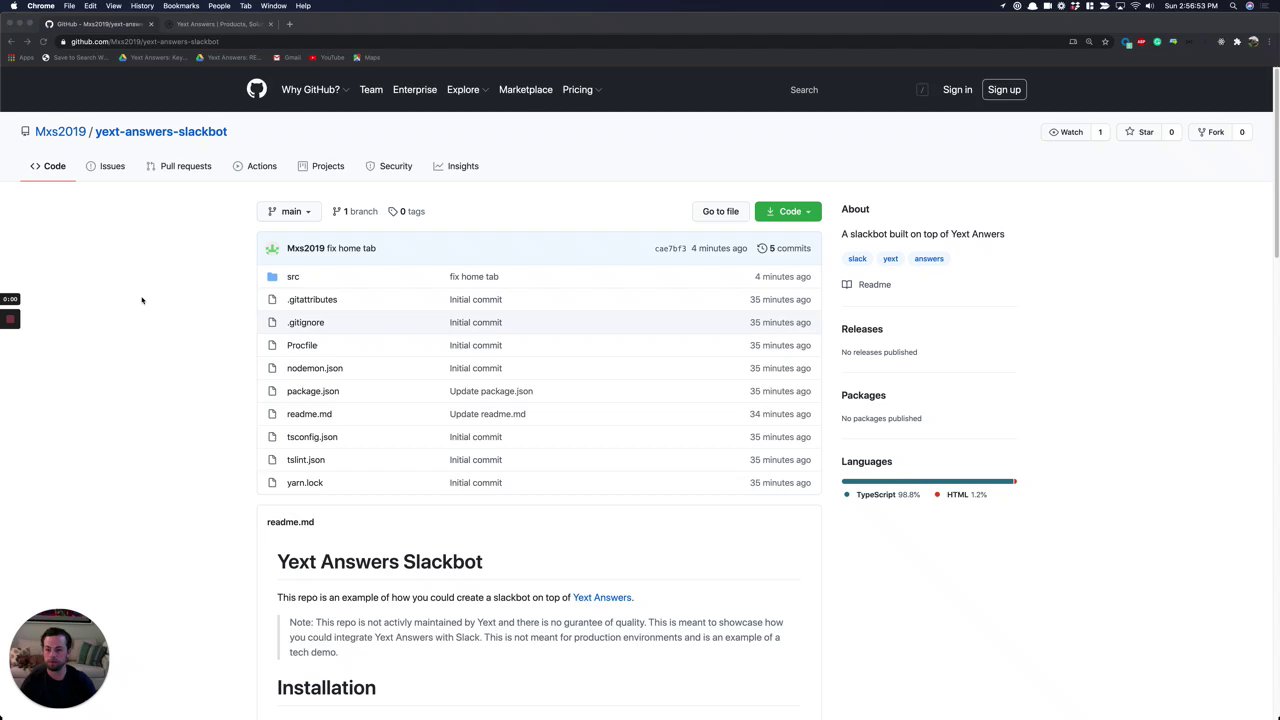Click the TypeScript 98.8% language entry

[x=882, y=495]
